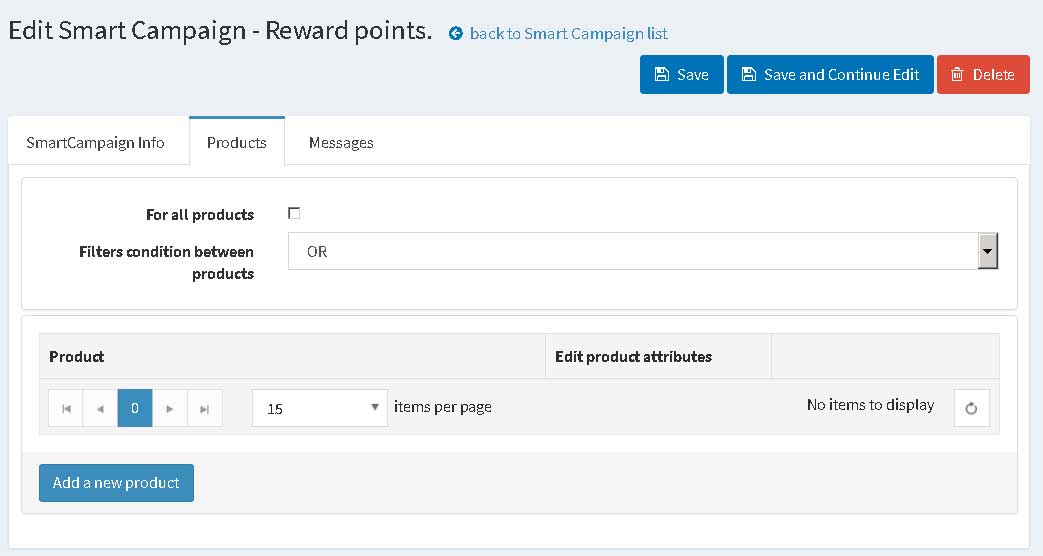Click the trash can icon on Delete

[x=957, y=74]
